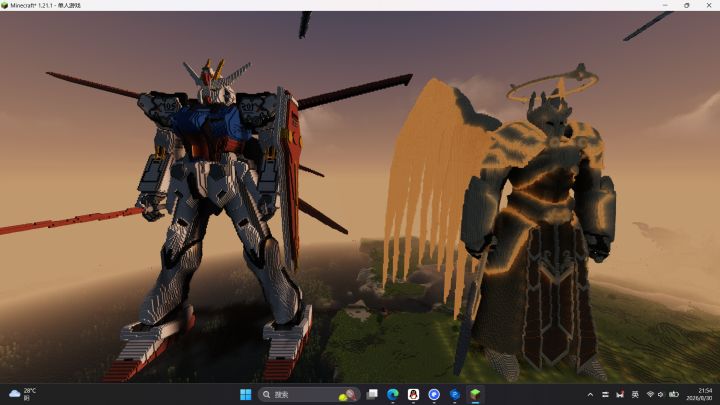Open the weather widget showing 28°C

coord(22,394)
